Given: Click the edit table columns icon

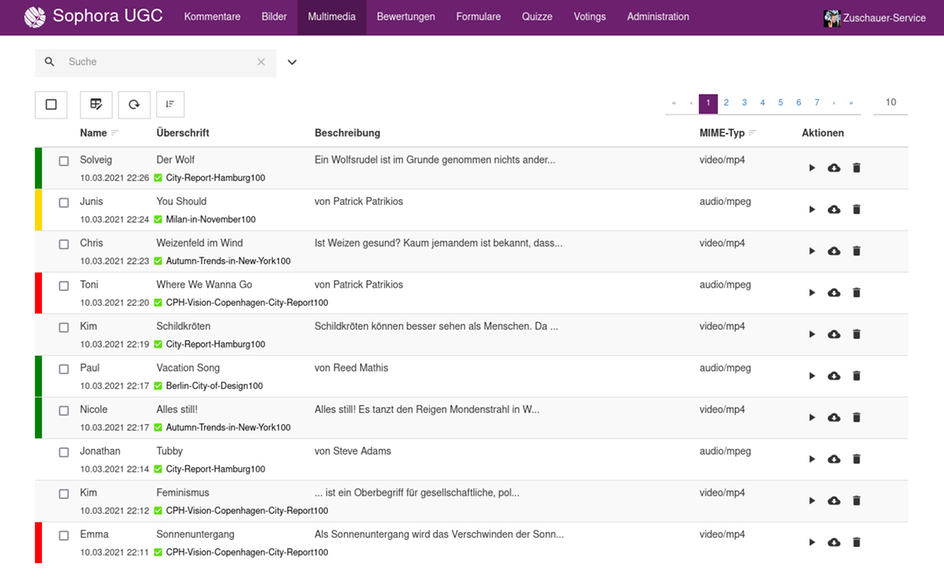Looking at the screenshot, I should 96,104.
